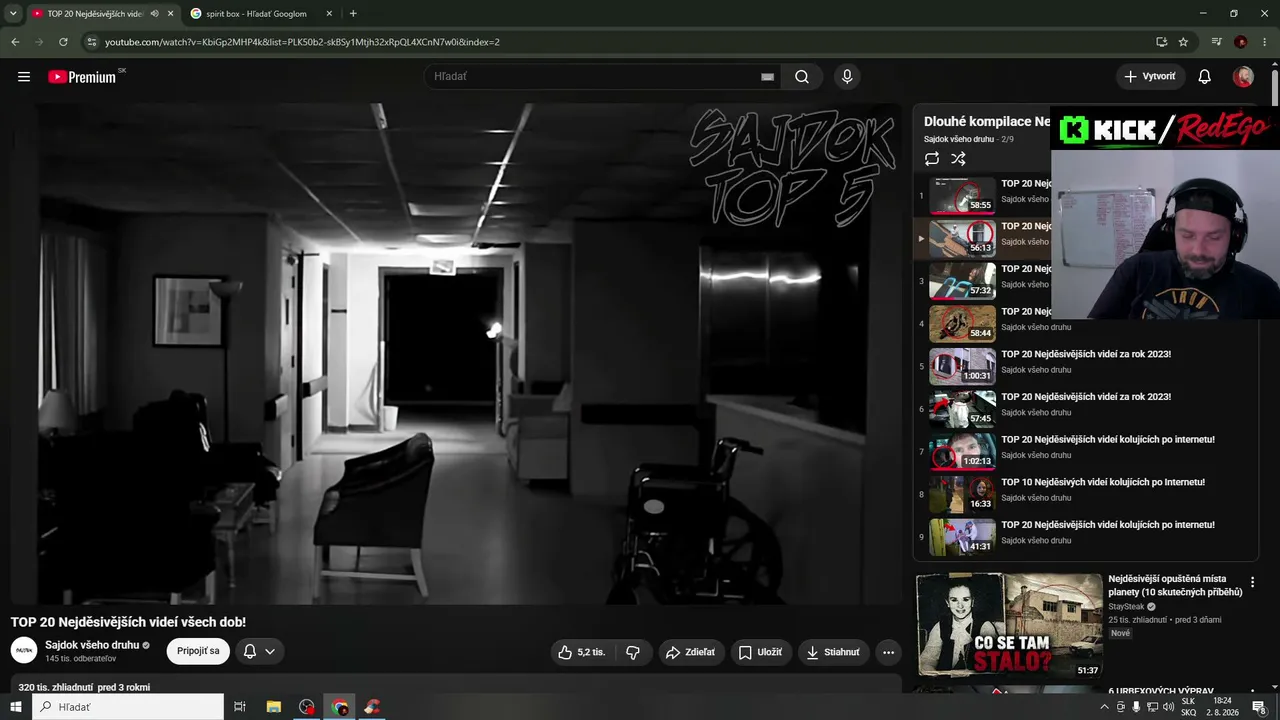Toggle playlist loop
Image resolution: width=1280 pixels, height=720 pixels.
932,159
